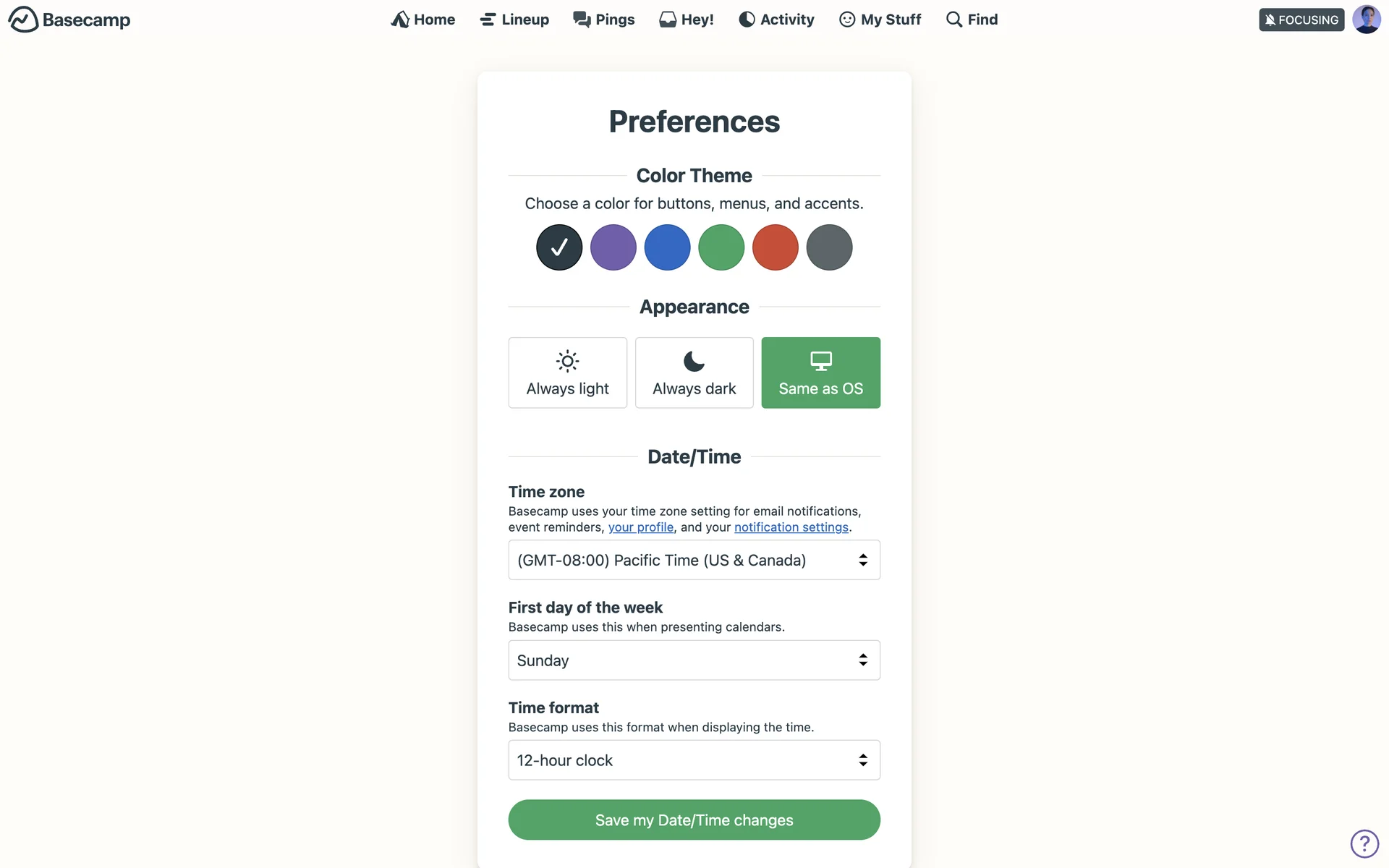Open the Time format dropdown
The image size is (1389, 868).
(x=694, y=760)
